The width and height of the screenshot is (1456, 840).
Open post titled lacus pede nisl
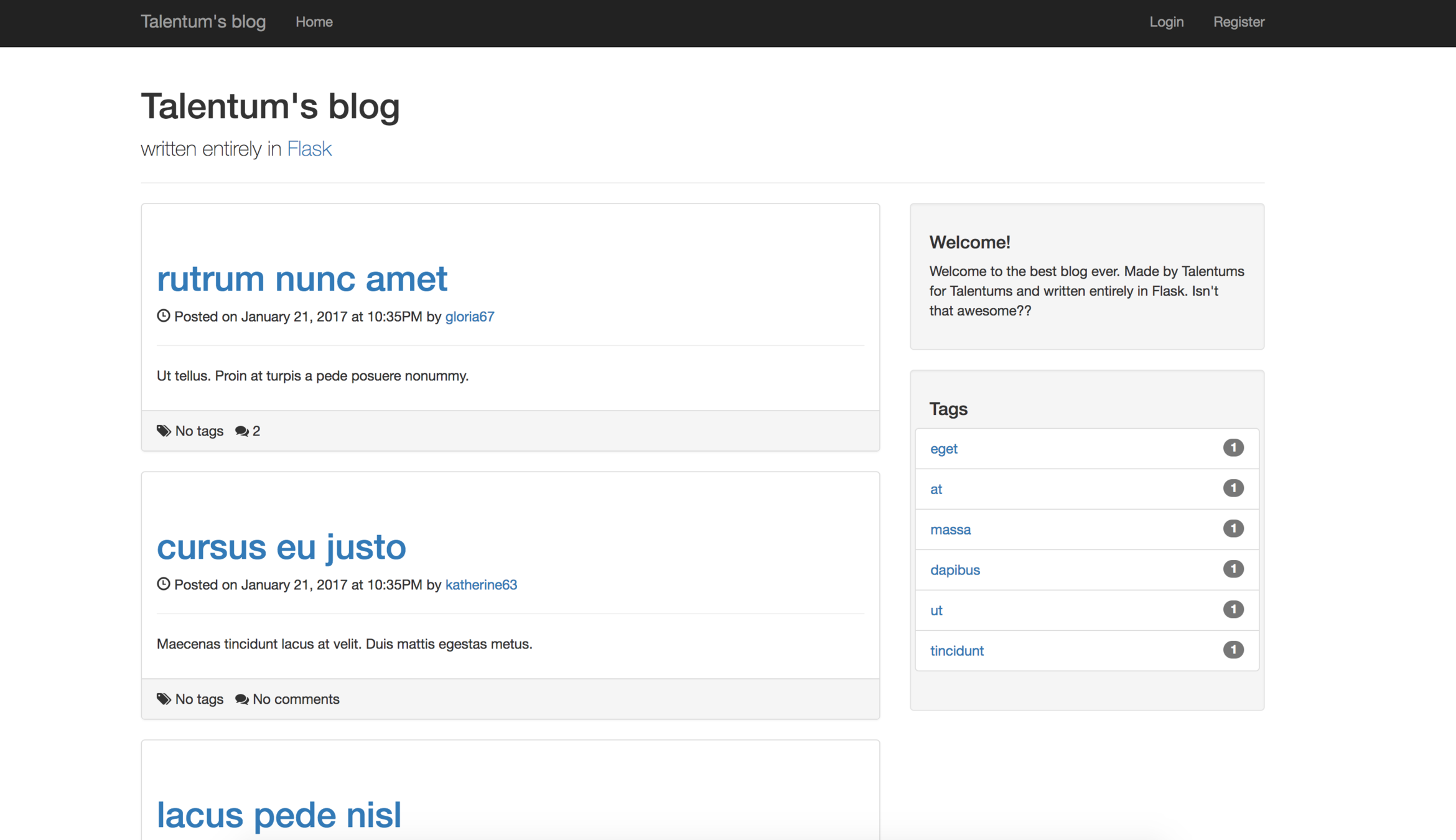click(279, 814)
